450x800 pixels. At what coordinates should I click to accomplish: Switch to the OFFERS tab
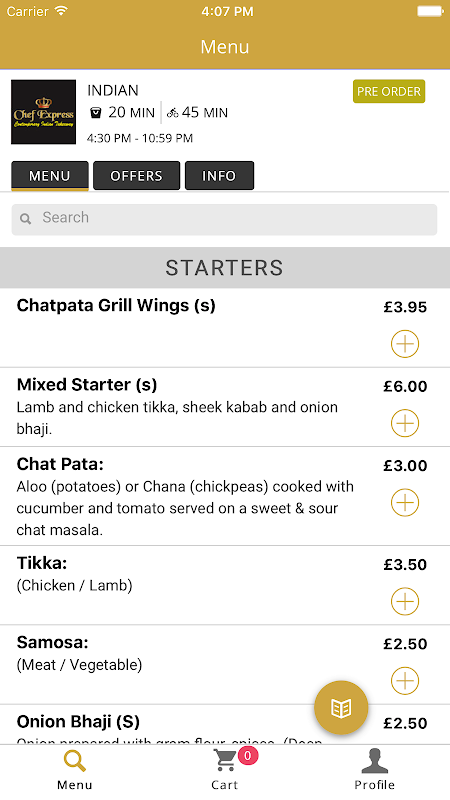pyautogui.click(x=136, y=176)
